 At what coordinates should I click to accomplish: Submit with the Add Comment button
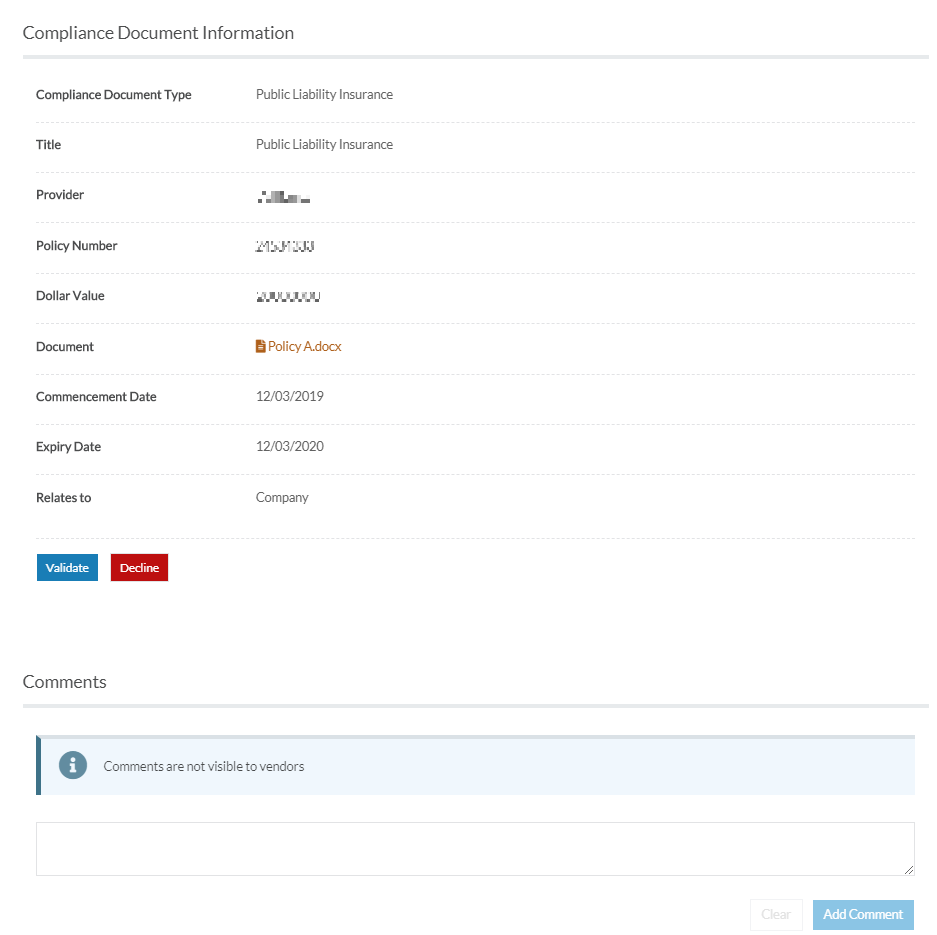(x=863, y=915)
